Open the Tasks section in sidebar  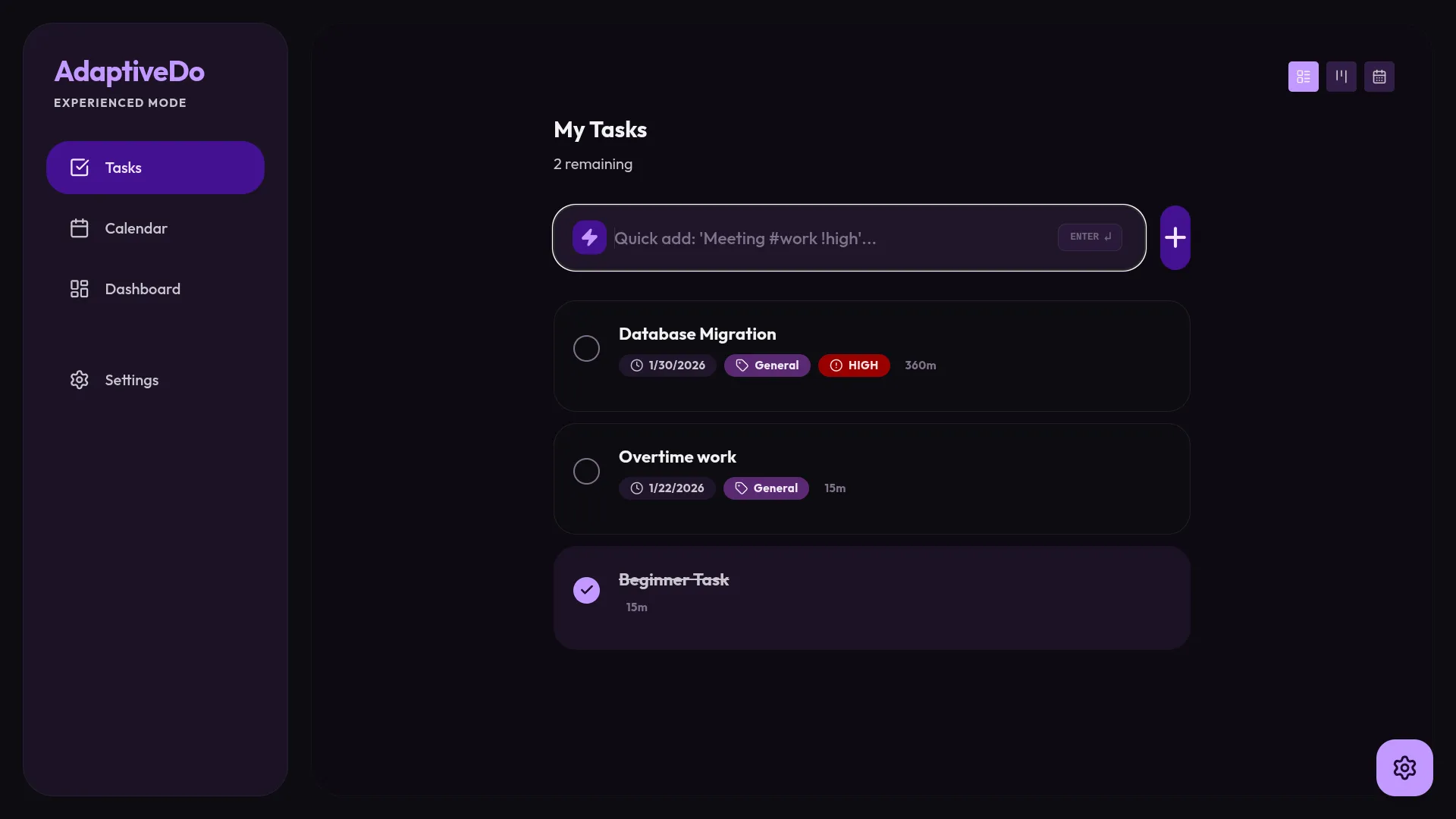[x=155, y=168]
